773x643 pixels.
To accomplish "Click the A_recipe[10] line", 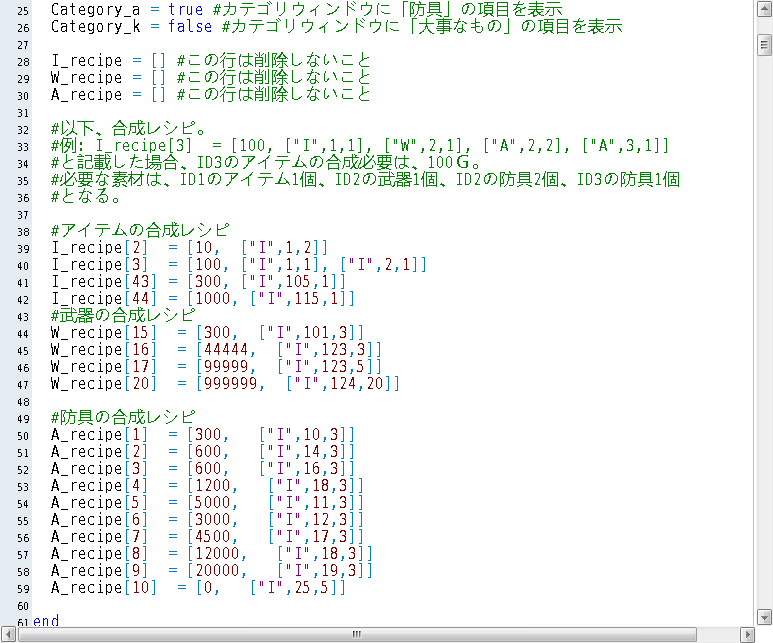I will click(198, 587).
